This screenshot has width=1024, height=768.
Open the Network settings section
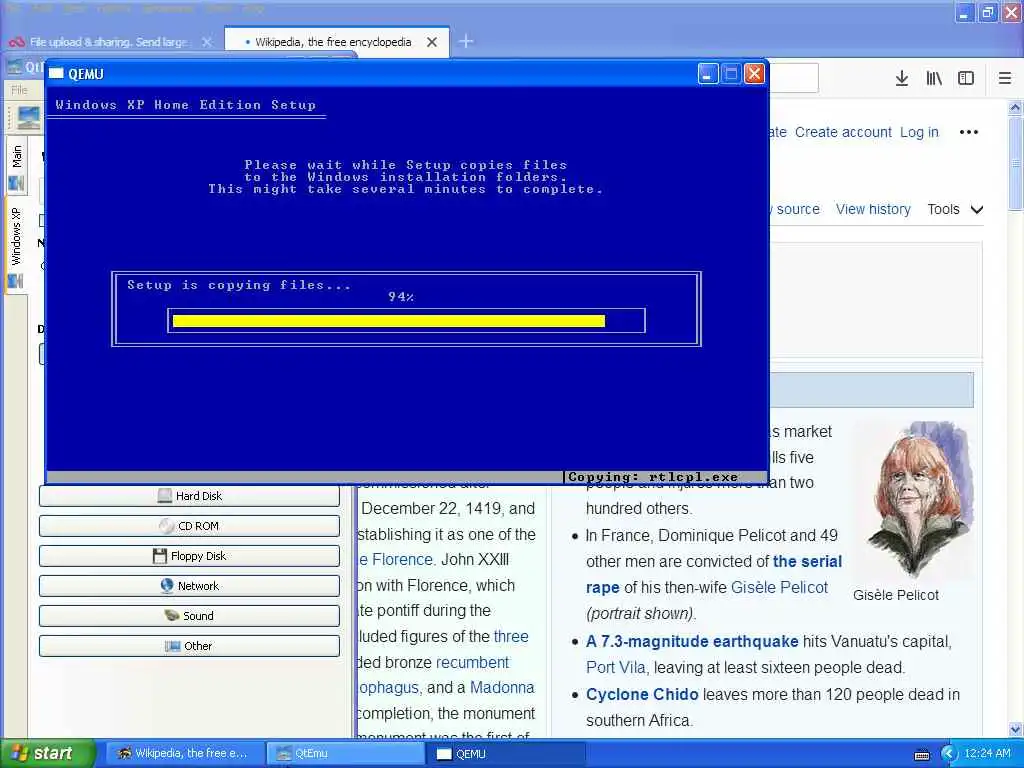coord(189,586)
